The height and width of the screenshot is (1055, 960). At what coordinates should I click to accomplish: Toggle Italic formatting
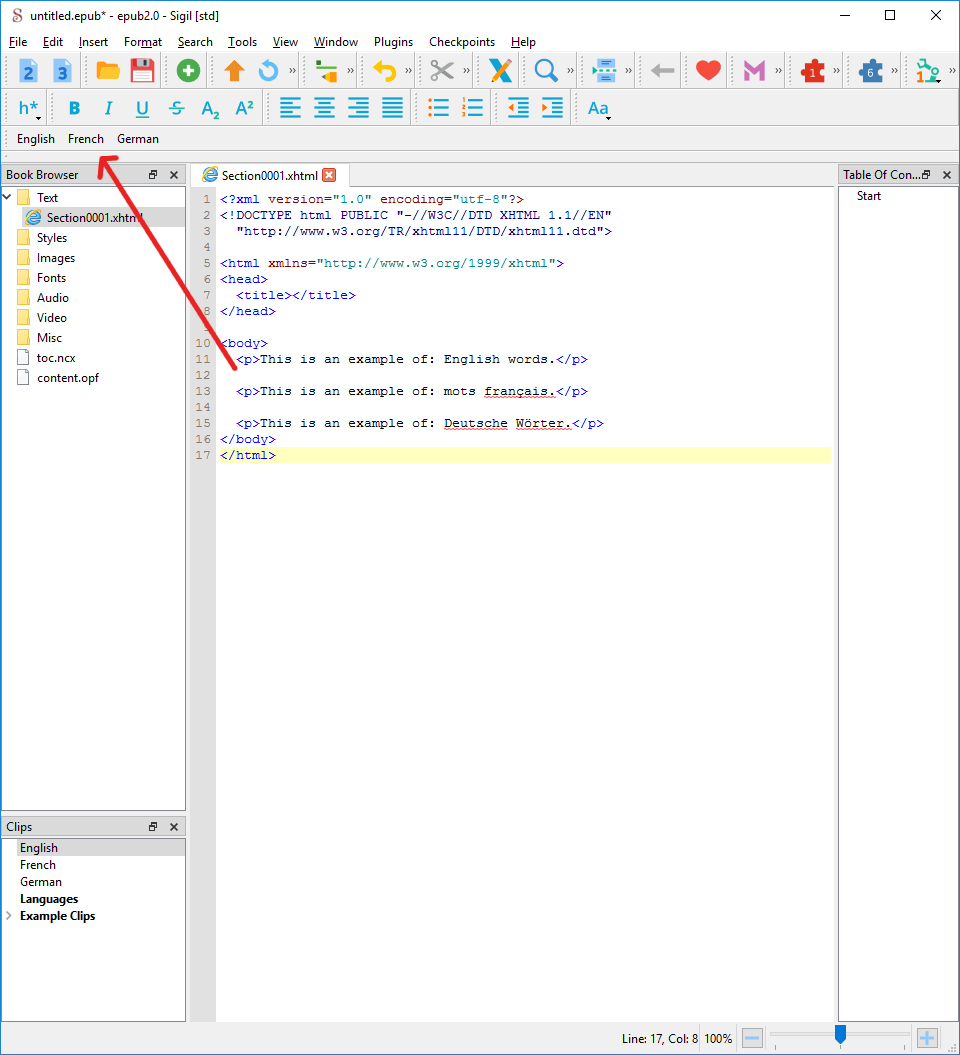pyautogui.click(x=108, y=108)
